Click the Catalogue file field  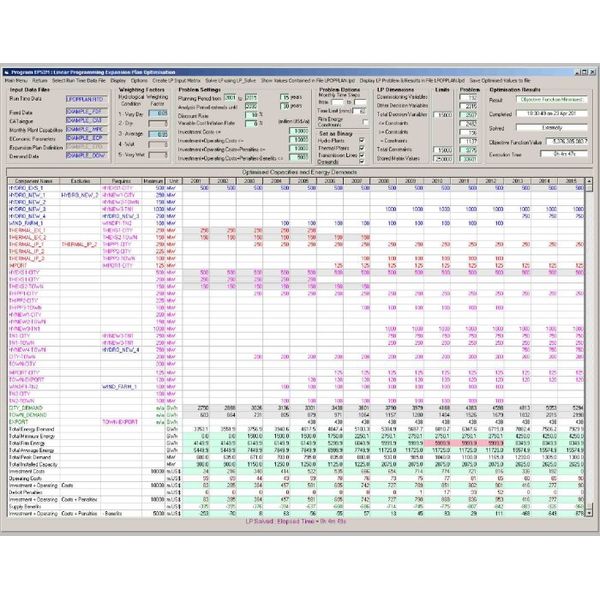coord(87,121)
